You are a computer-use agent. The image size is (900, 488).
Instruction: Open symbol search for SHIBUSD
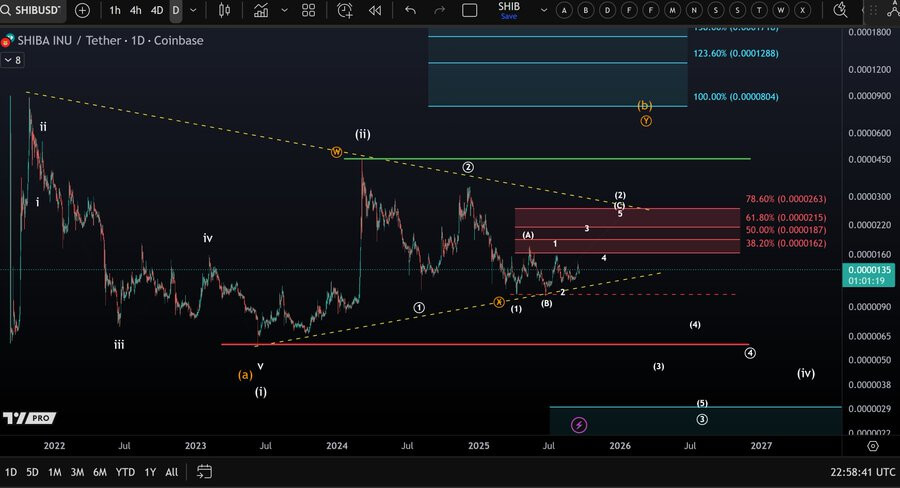pyautogui.click(x=32, y=10)
